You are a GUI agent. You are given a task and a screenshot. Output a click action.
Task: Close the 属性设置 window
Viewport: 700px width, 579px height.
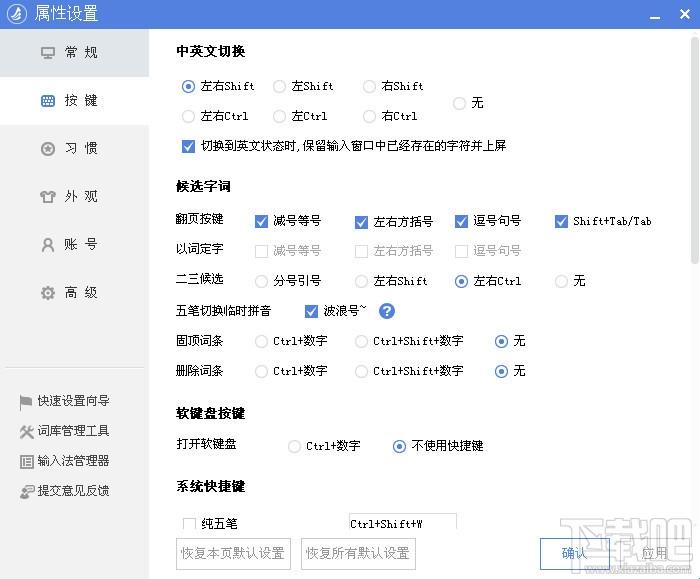[x=685, y=14]
